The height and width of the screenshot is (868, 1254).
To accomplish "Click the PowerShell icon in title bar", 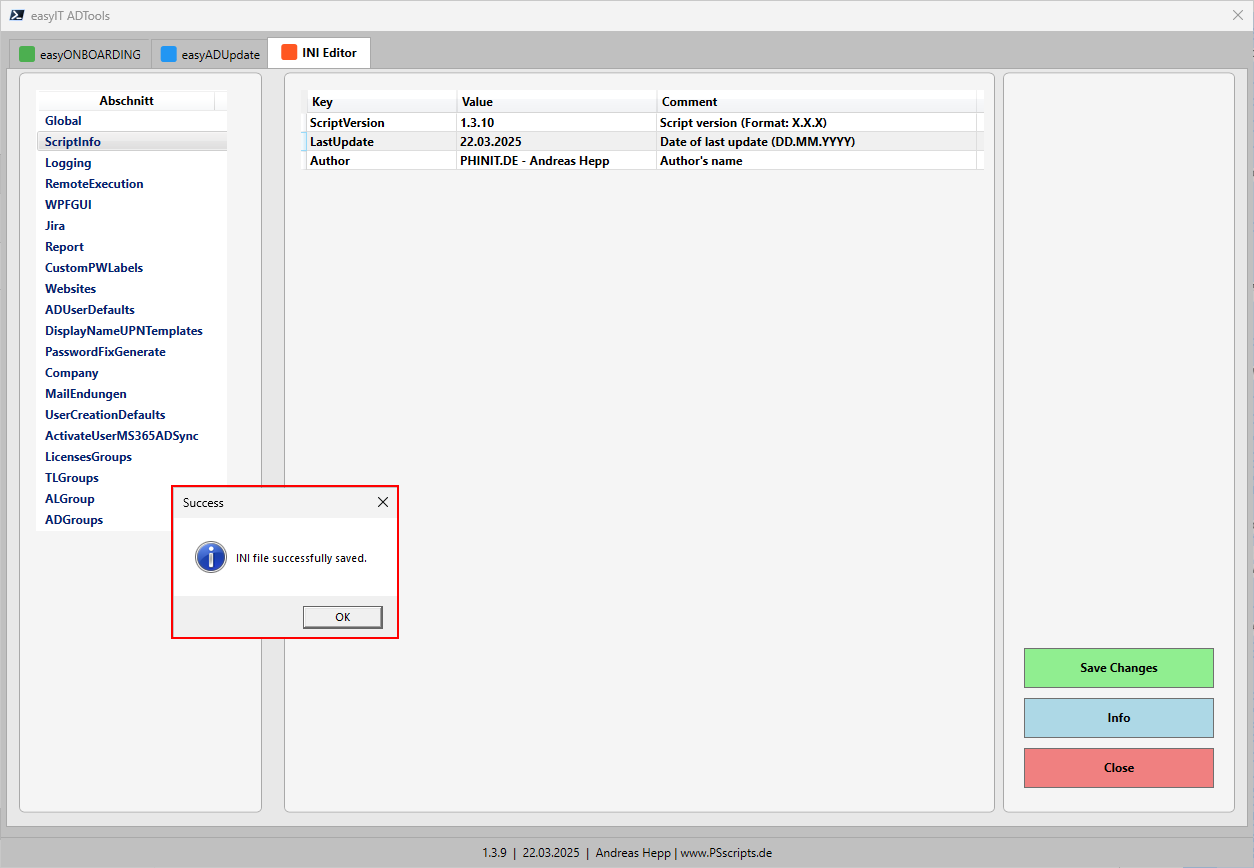I will tap(17, 15).
